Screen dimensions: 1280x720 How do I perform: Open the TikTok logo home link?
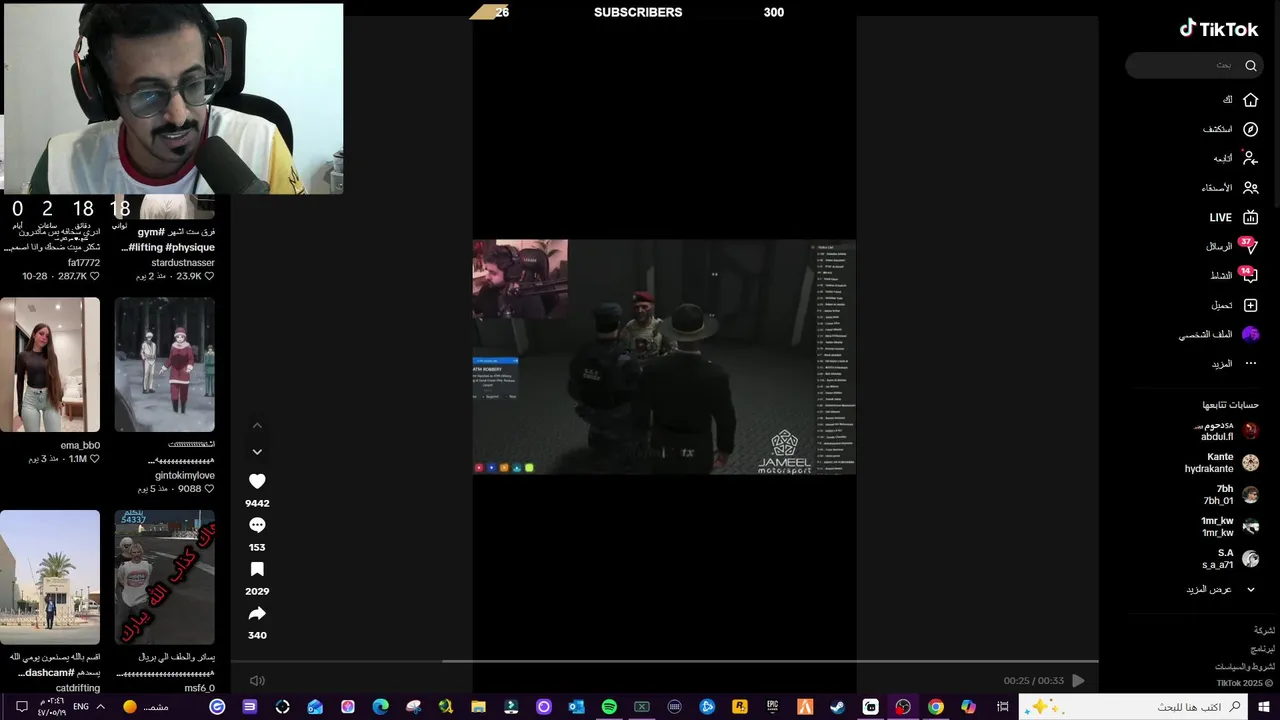(1219, 29)
